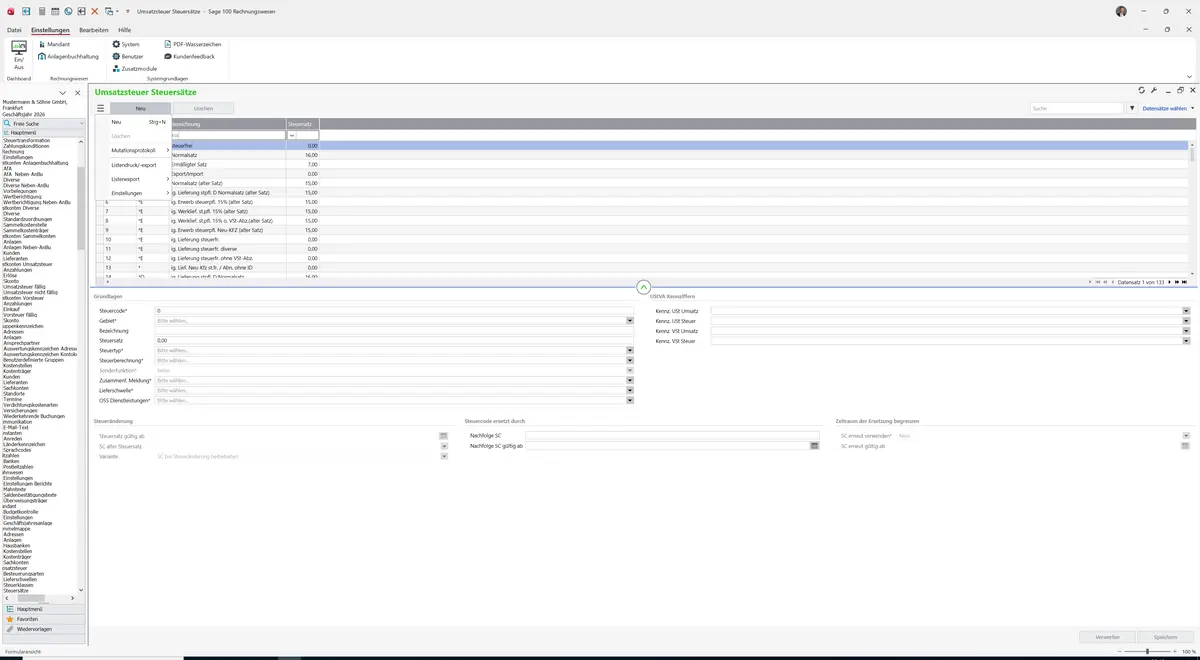Open PDF-Wasserzeichen settings

point(192,44)
